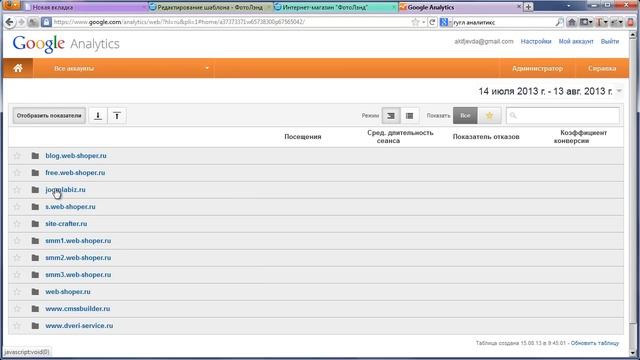The height and width of the screenshot is (360, 640).
Task: Expand blog.web-shoper.ru folder icon
Action: (x=35, y=156)
